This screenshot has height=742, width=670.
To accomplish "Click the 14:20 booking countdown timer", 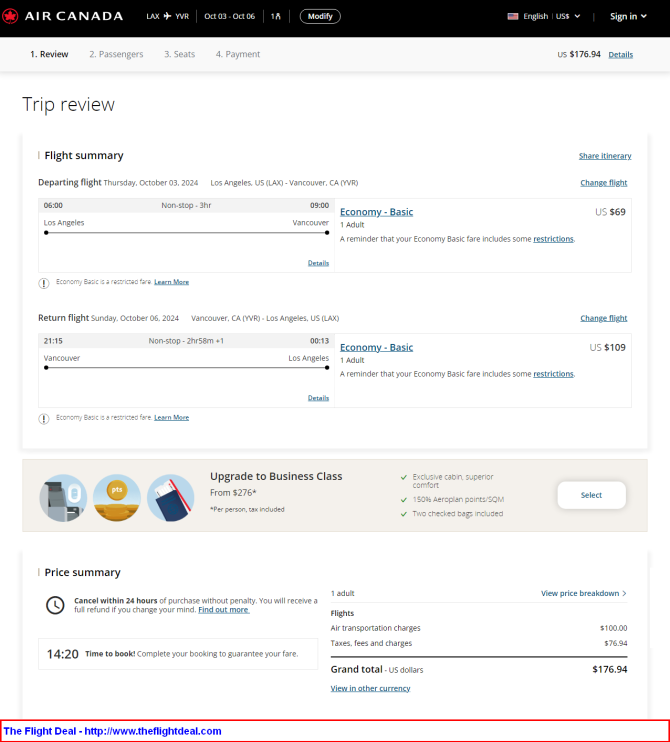I will point(62,654).
